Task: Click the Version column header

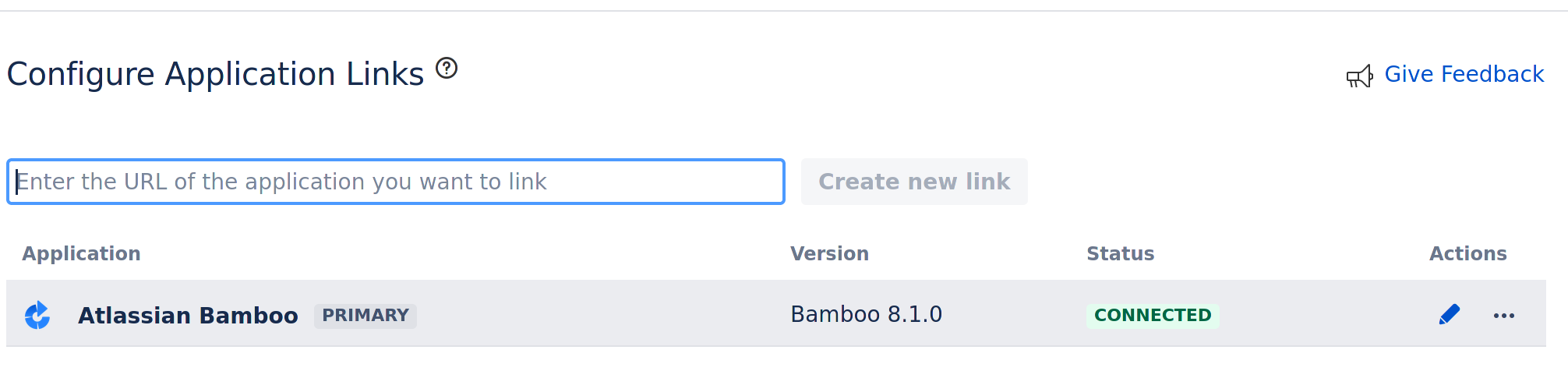Action: (x=829, y=253)
